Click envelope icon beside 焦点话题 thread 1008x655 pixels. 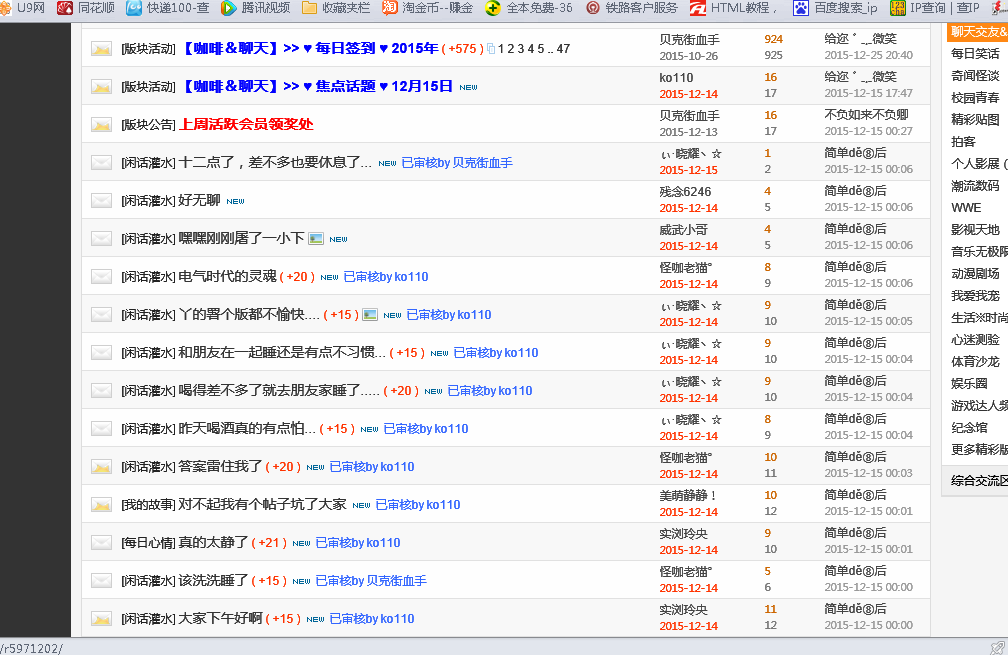[x=101, y=87]
